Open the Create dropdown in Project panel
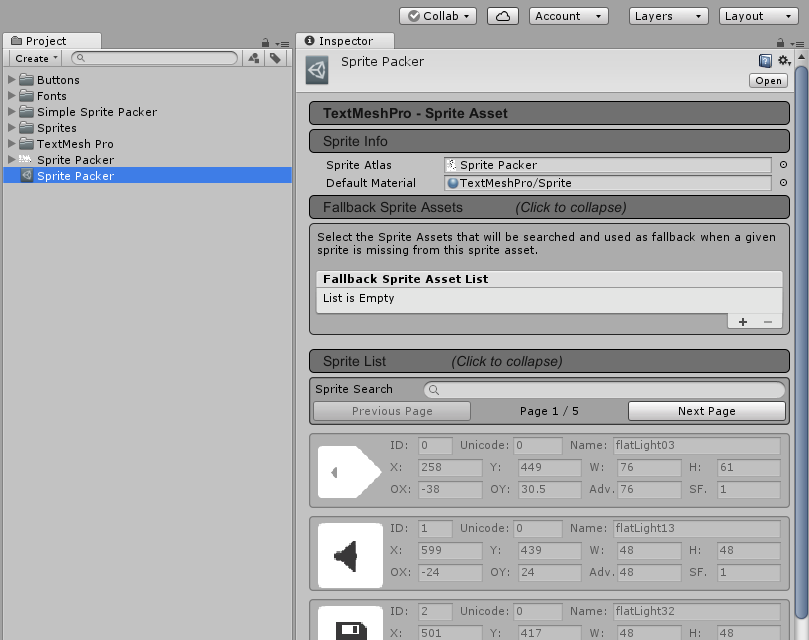This screenshot has height=640, width=809. [x=36, y=58]
